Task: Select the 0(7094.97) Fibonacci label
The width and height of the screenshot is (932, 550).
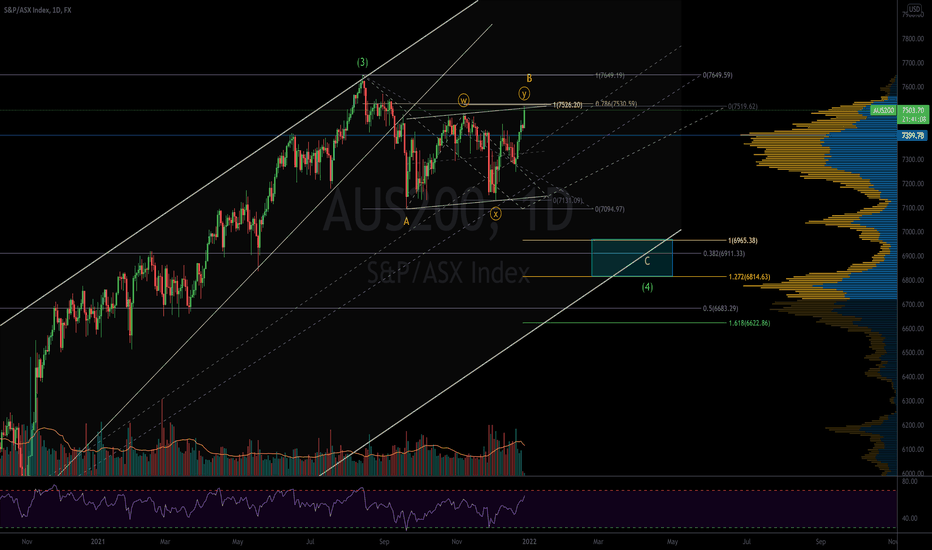Action: [610, 209]
